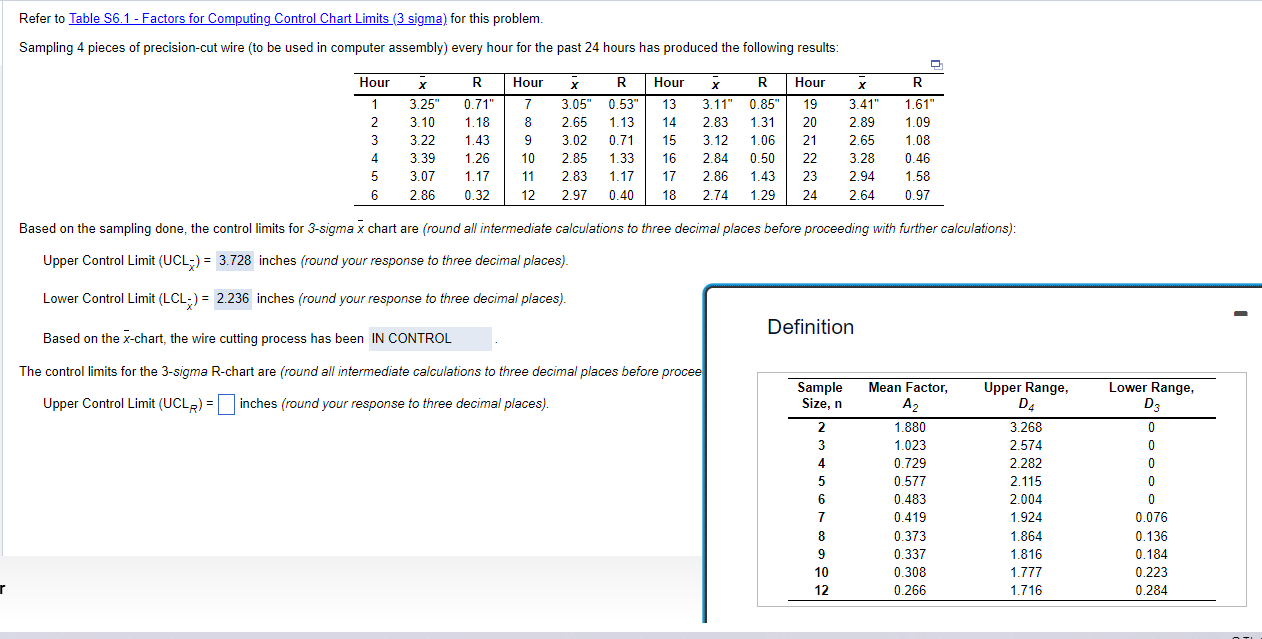Image resolution: width=1262 pixels, height=639 pixels.
Task: Click Hour 1 mean value 3.25
Action: click(x=420, y=103)
